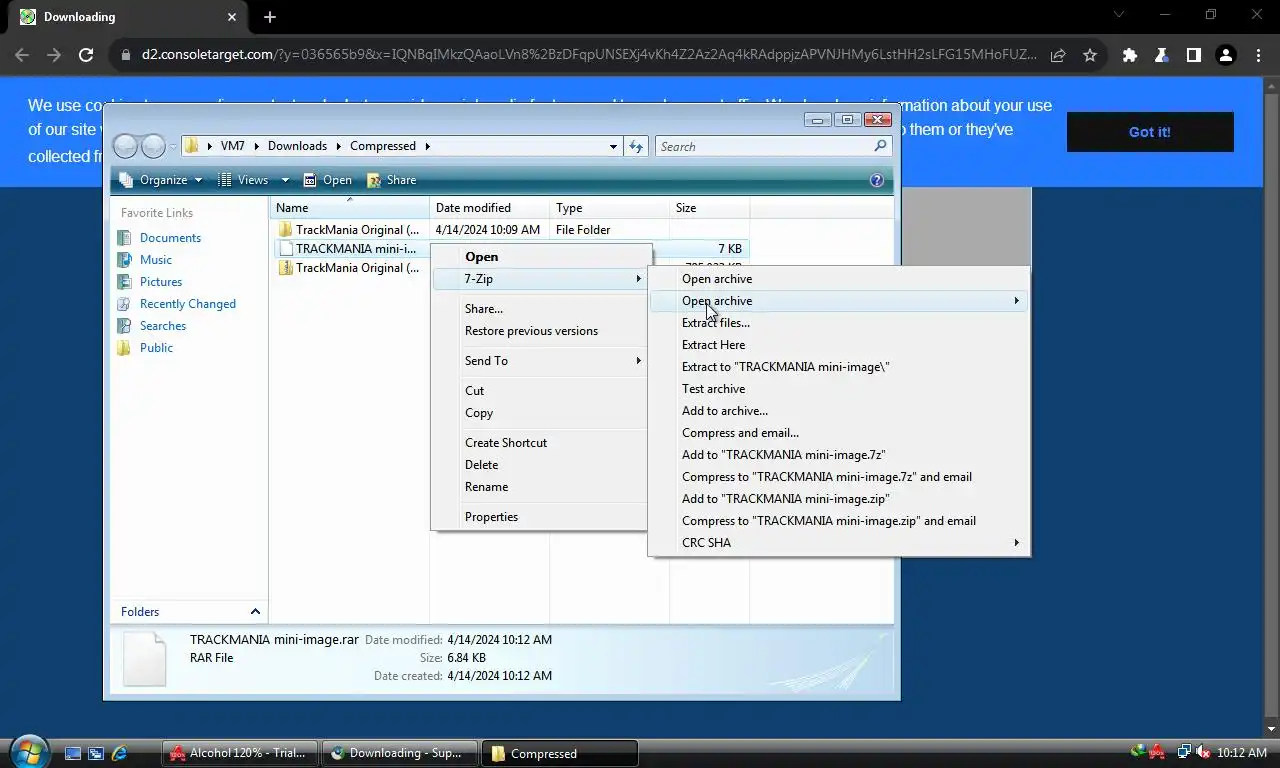Select Extract Here in 7-Zip menu
The height and width of the screenshot is (768, 1280).
click(x=713, y=345)
